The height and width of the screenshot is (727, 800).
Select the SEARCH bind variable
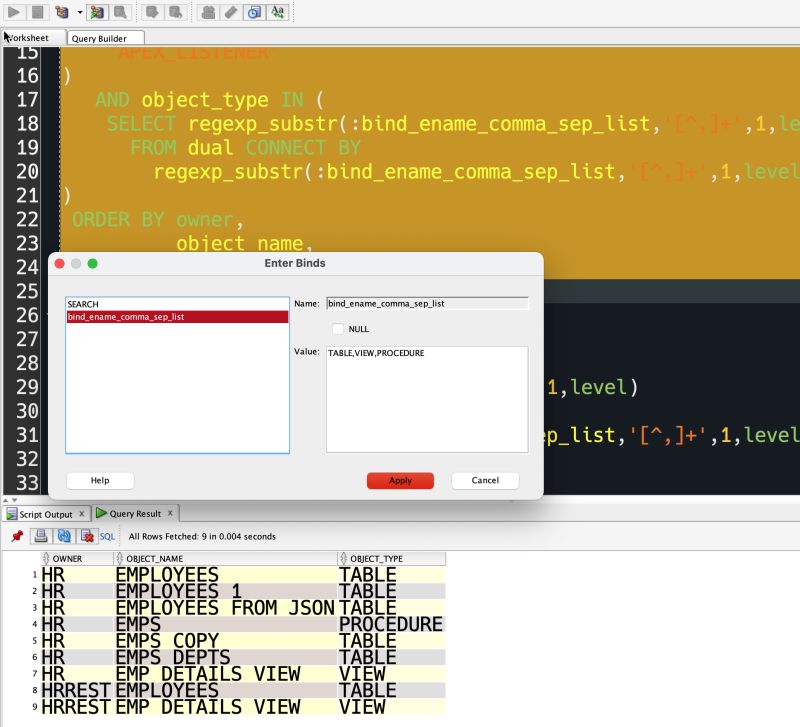(85, 303)
